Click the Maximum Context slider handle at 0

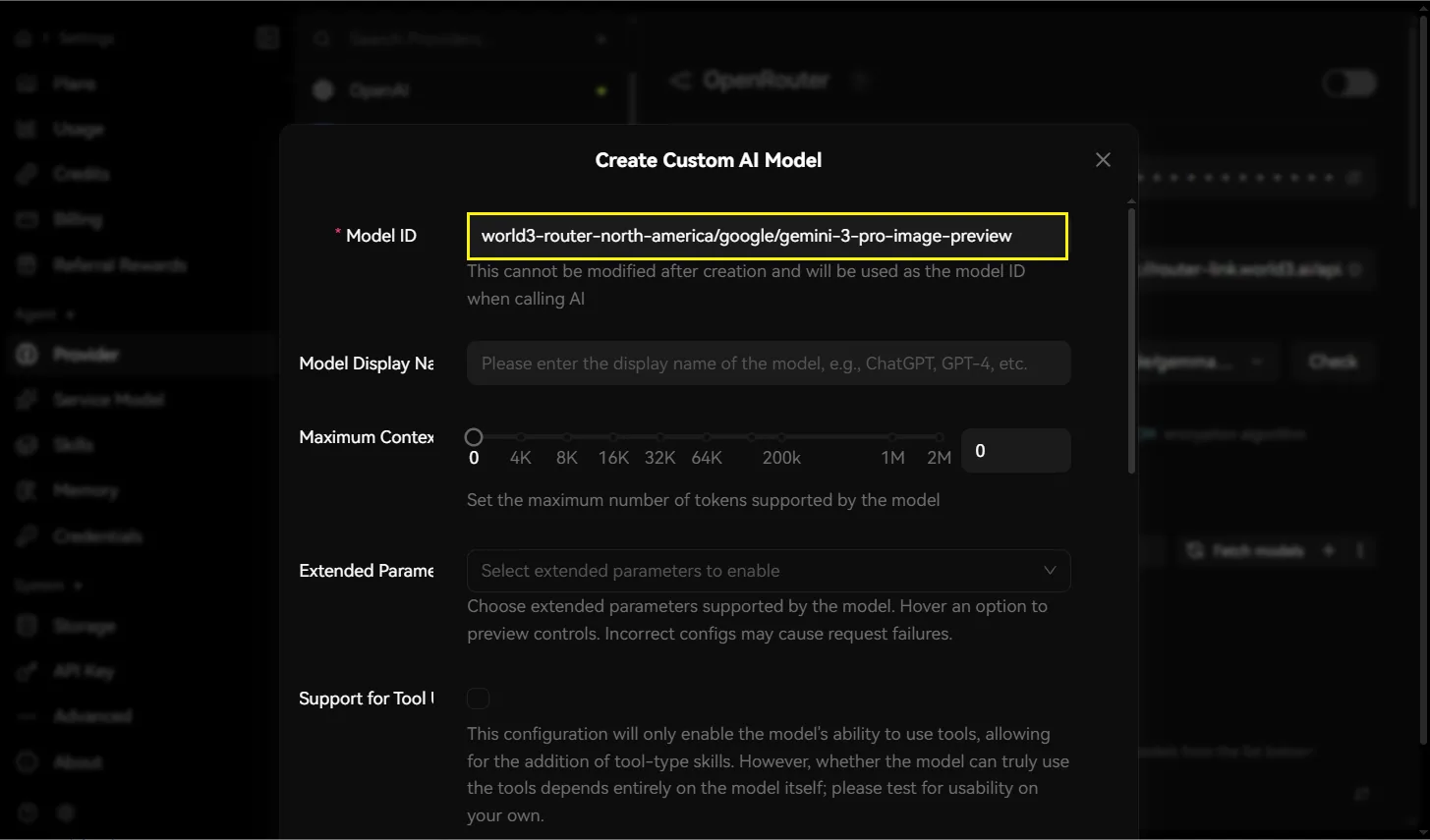click(474, 437)
